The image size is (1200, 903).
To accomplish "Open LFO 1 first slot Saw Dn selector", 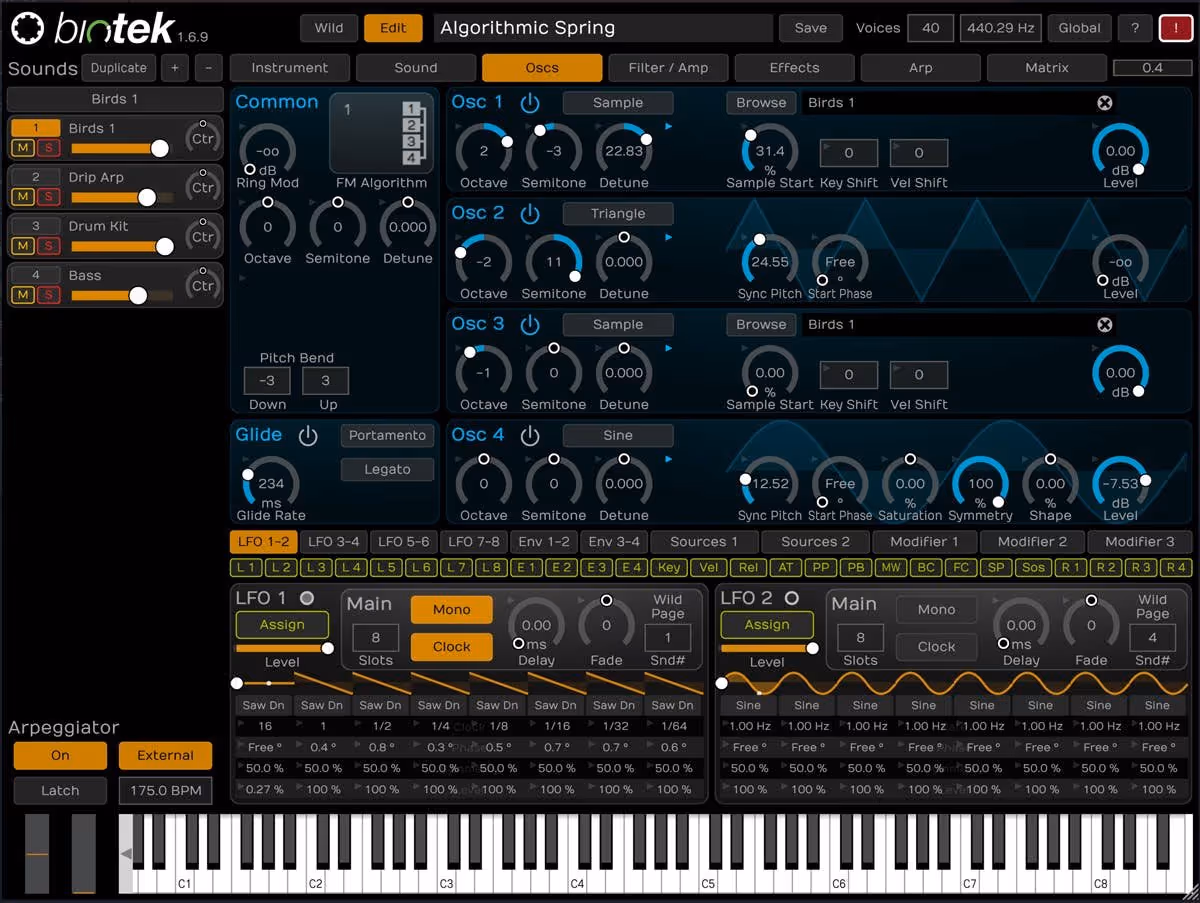I will 265,705.
